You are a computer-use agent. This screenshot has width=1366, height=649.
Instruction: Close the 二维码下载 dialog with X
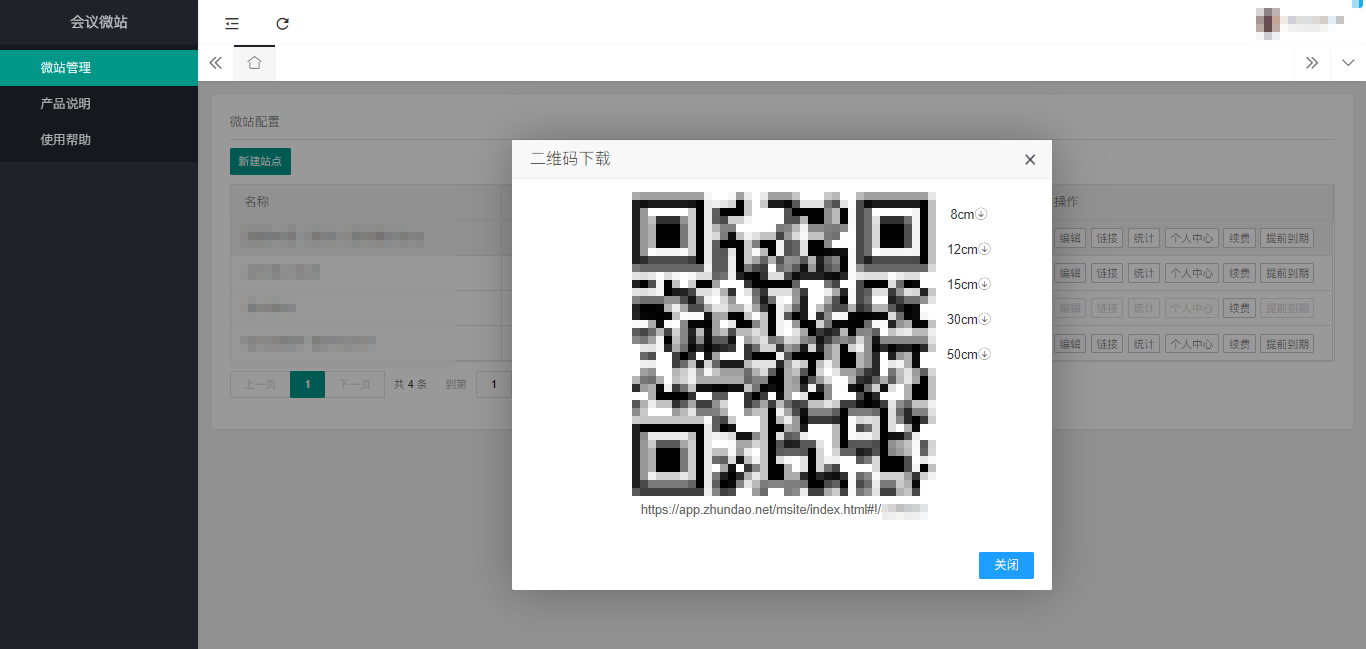point(1030,160)
